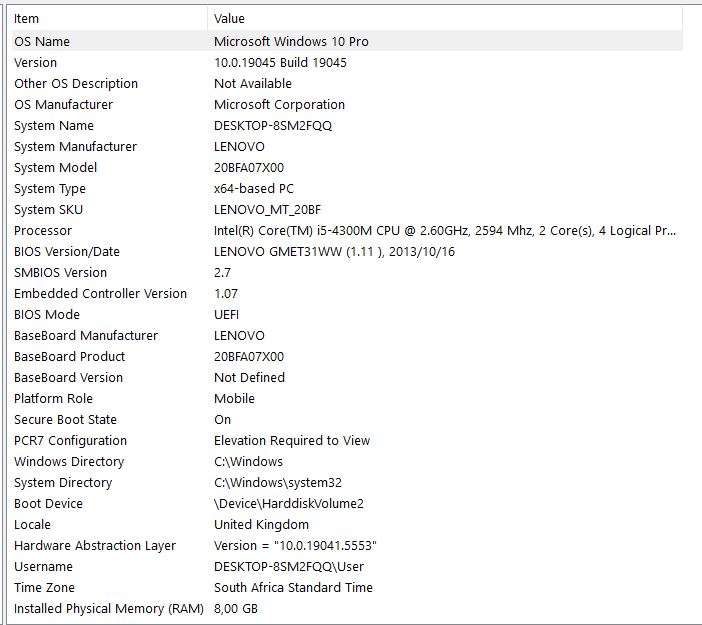Select the Platform Role row
The width and height of the screenshot is (702, 625).
(53, 399)
